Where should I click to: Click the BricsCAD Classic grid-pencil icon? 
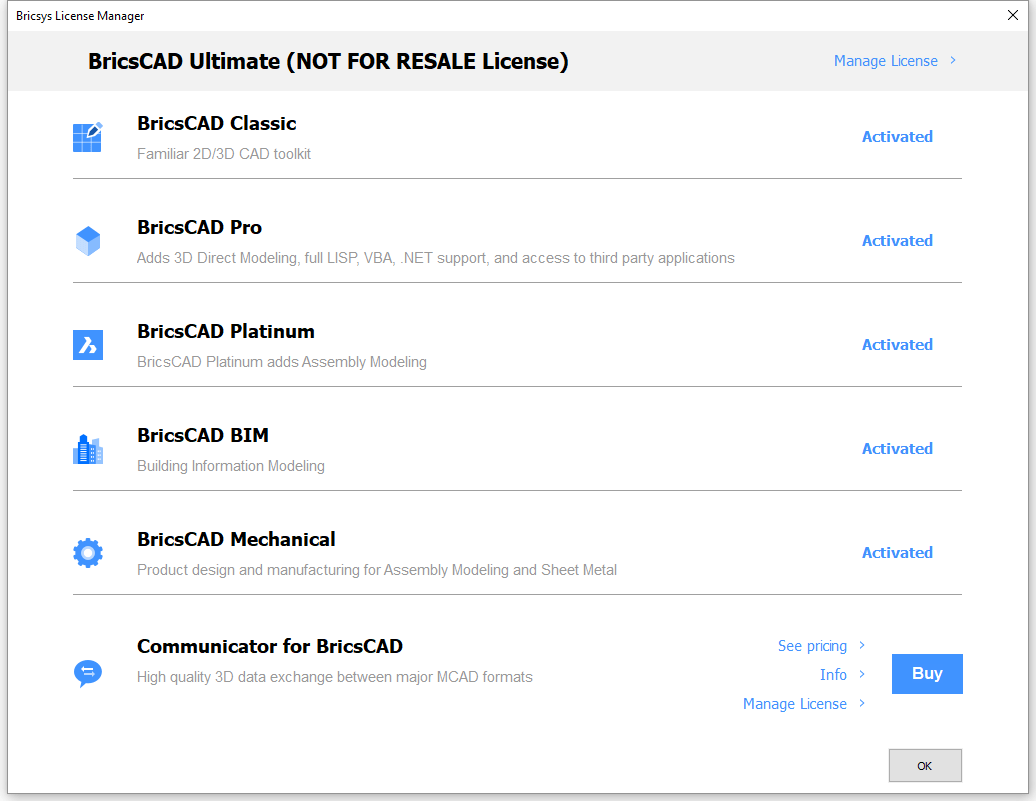tap(88, 137)
